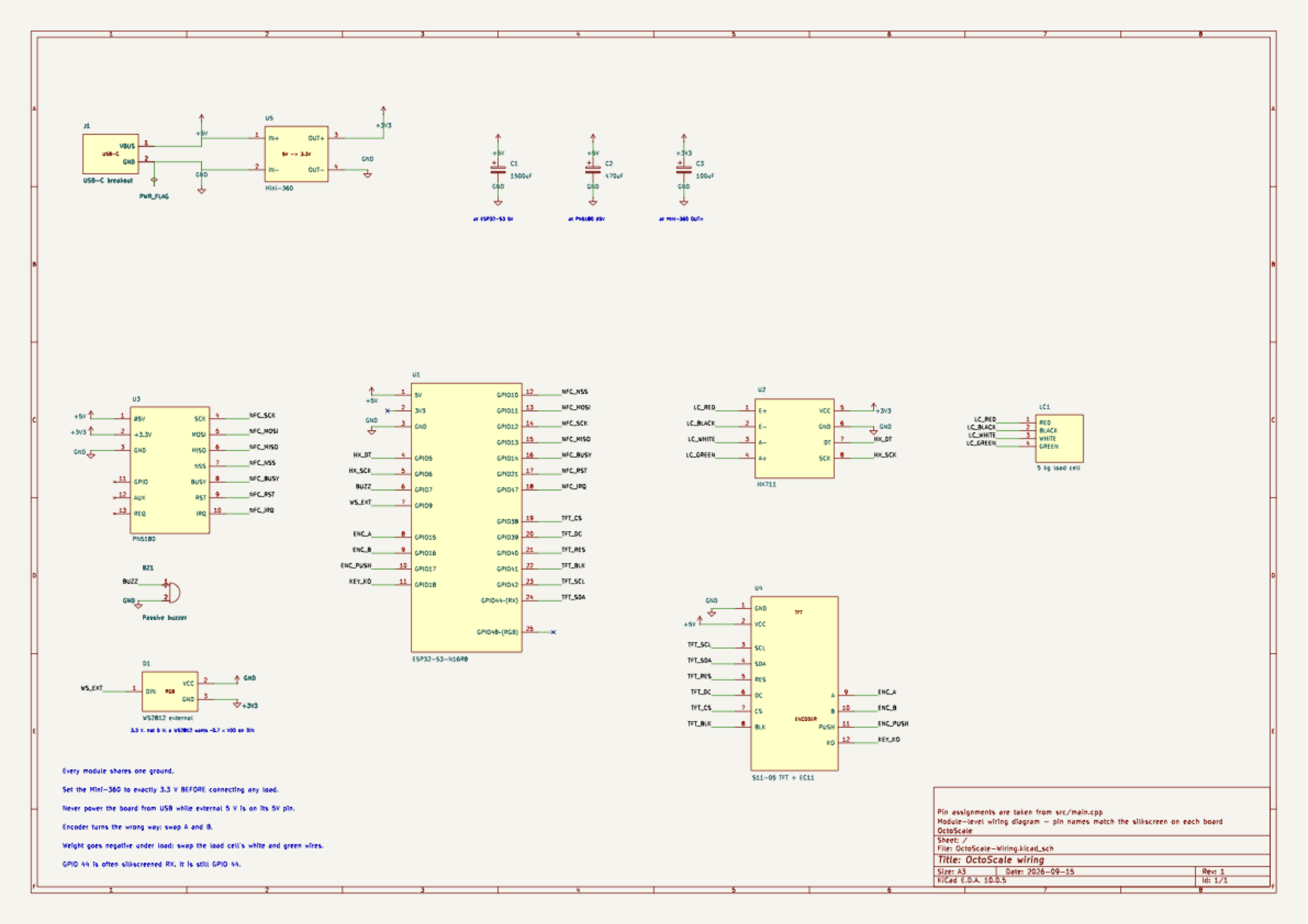Click HX_SCK label on the HX711
1308x924 pixels.
tap(885, 455)
